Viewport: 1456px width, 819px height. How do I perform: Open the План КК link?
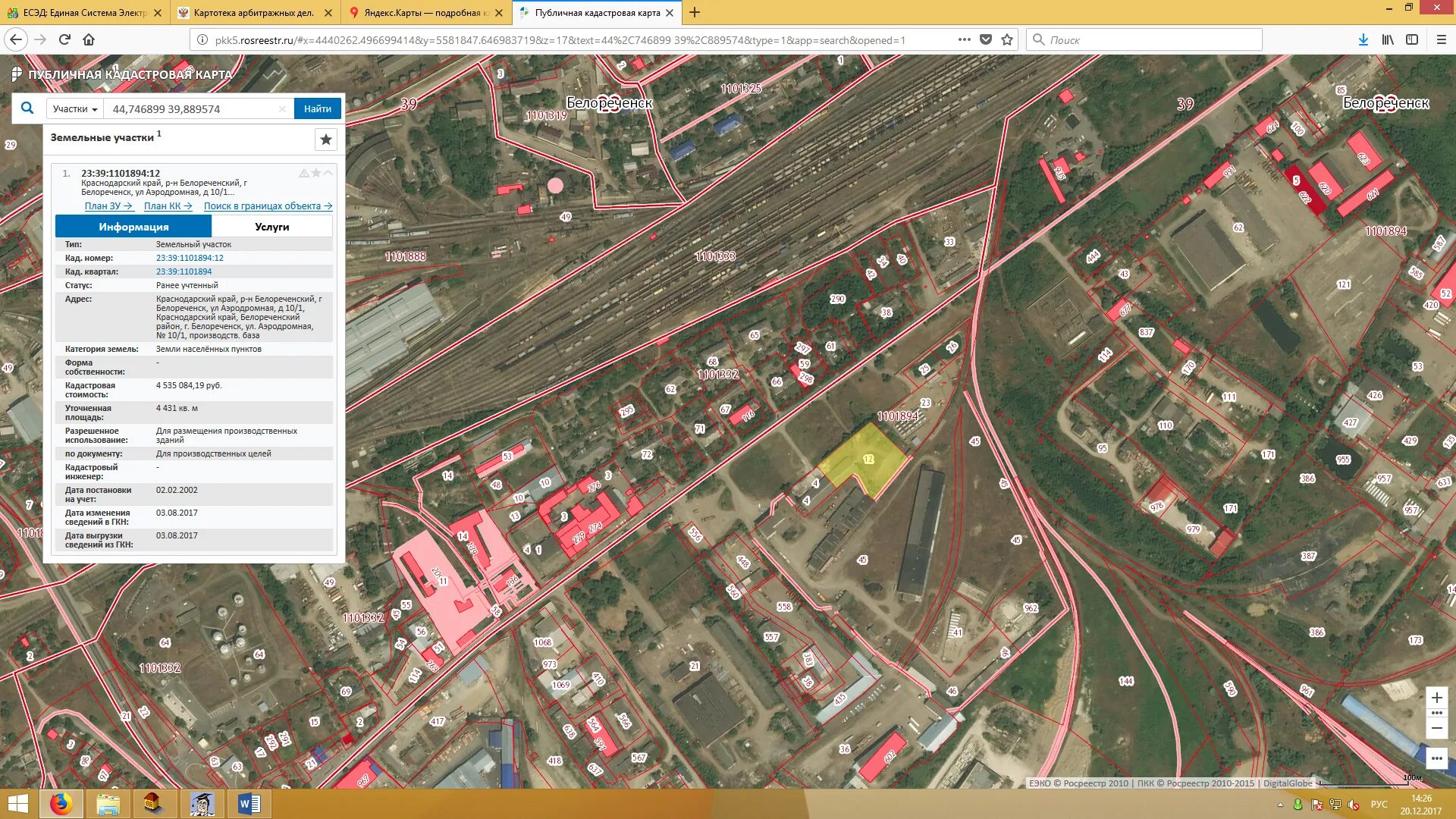pos(168,206)
